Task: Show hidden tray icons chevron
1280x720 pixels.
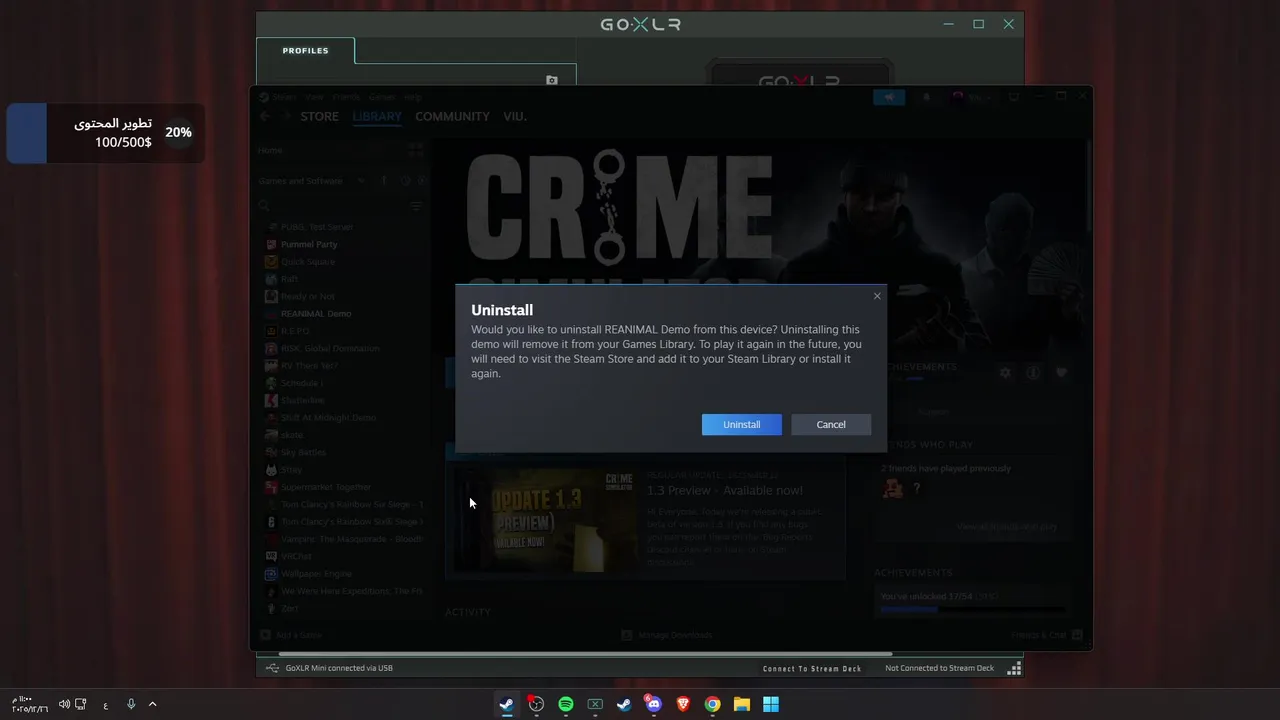Action: (152, 704)
